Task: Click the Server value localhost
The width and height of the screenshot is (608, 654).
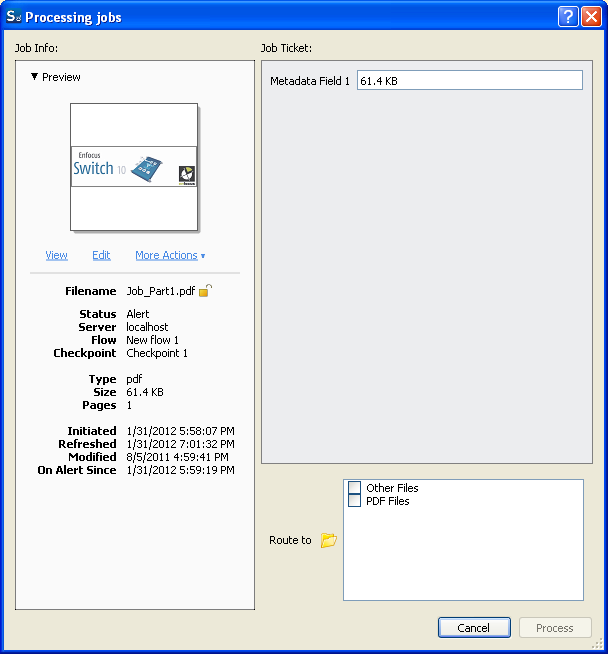Action: (147, 327)
